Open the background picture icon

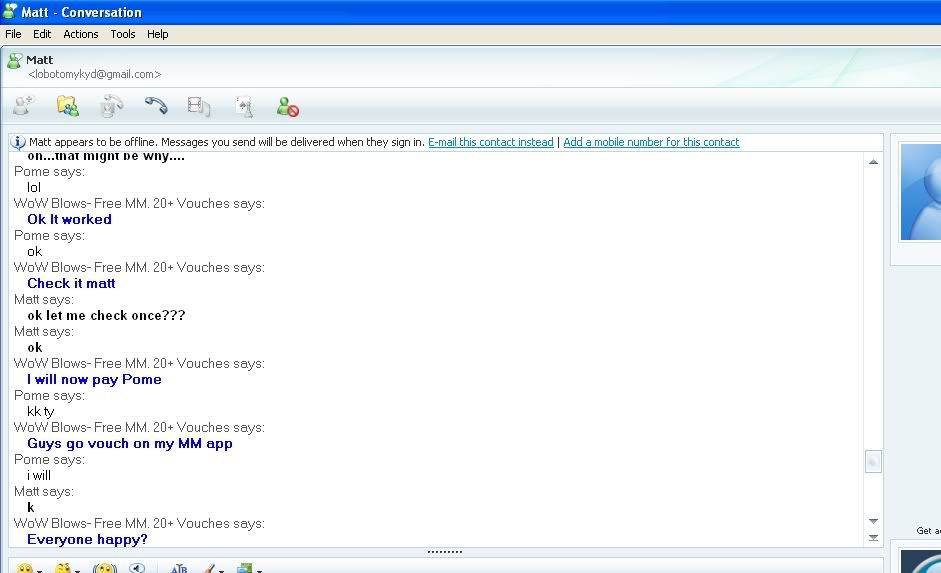coord(244,568)
